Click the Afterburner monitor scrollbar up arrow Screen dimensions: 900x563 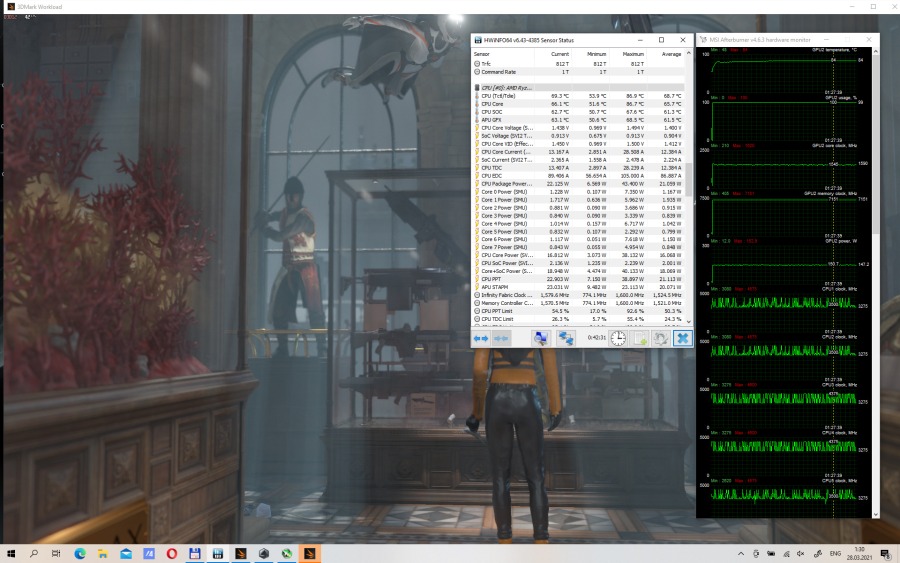point(875,51)
